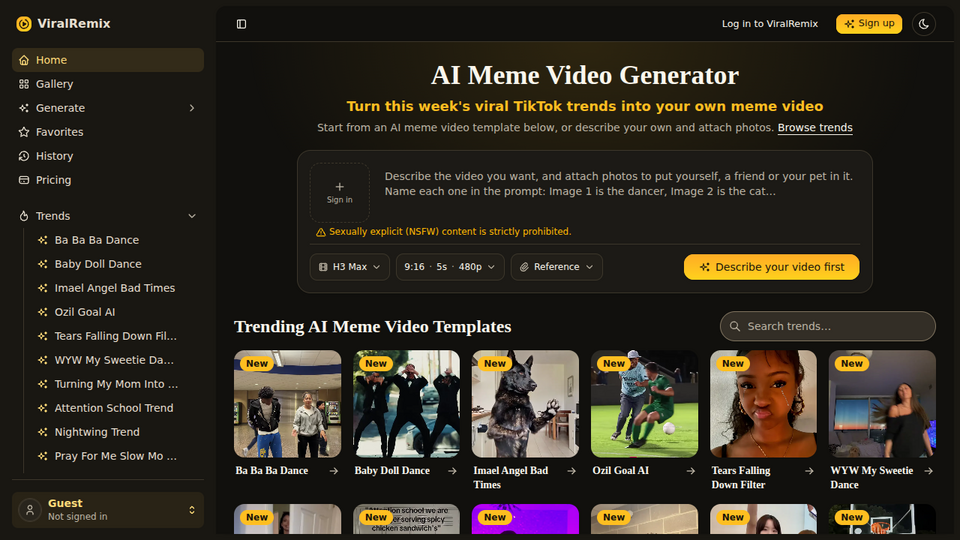Click the History clock icon
Screen dimensions: 960x540
(24, 156)
